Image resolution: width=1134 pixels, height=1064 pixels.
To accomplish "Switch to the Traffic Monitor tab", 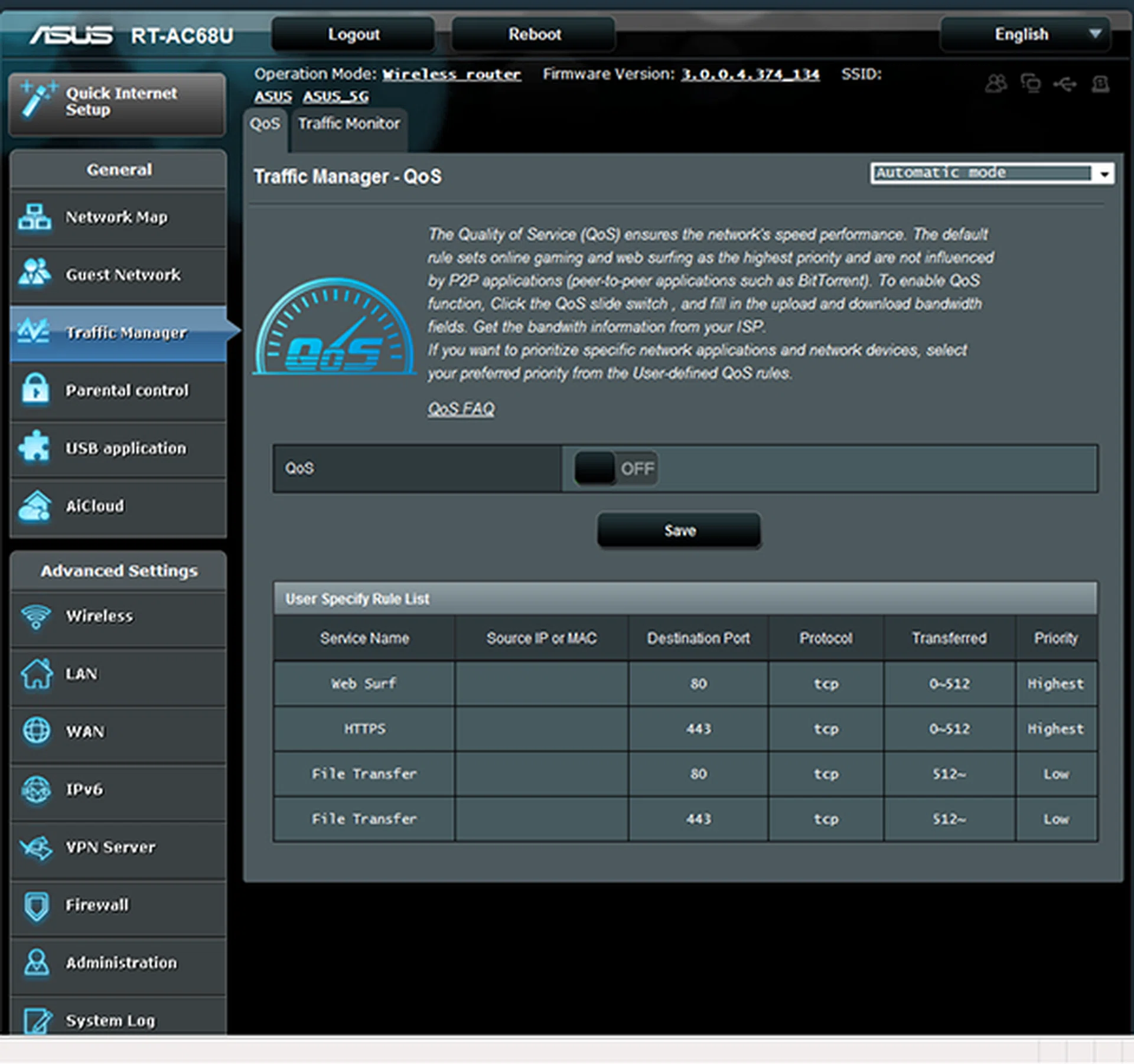I will [x=348, y=124].
